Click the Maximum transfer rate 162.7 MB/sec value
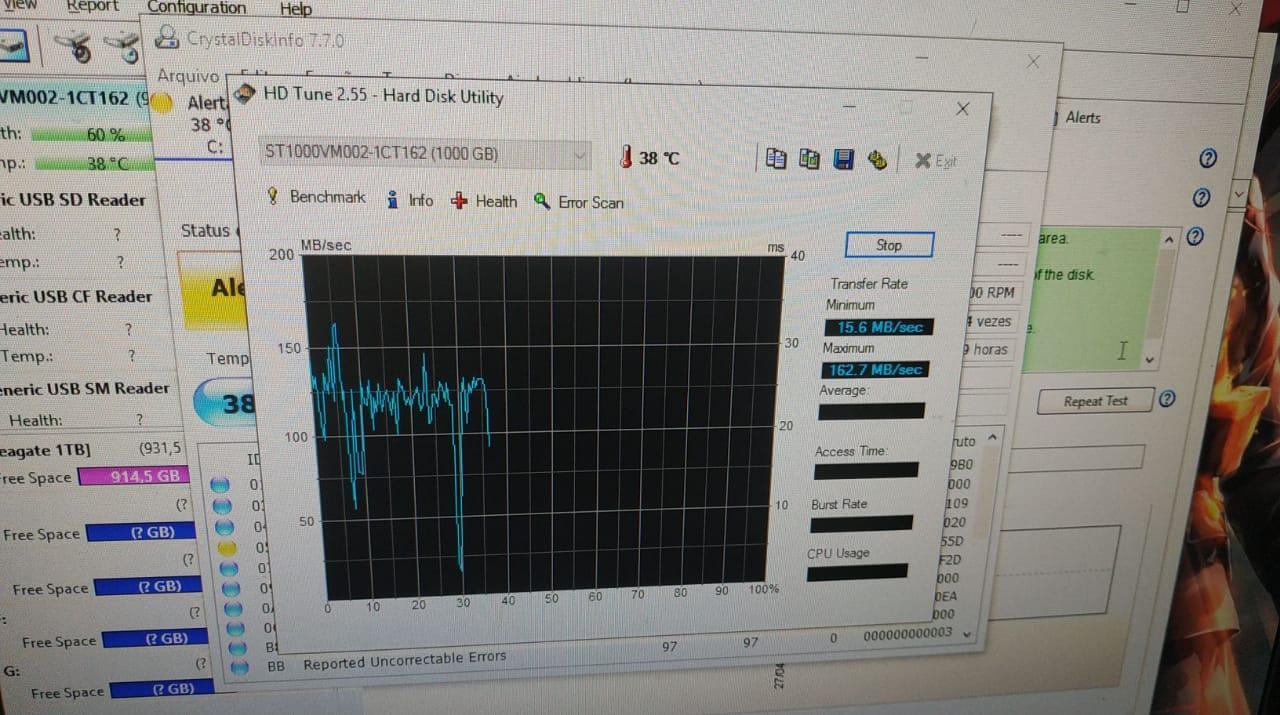 (x=875, y=370)
